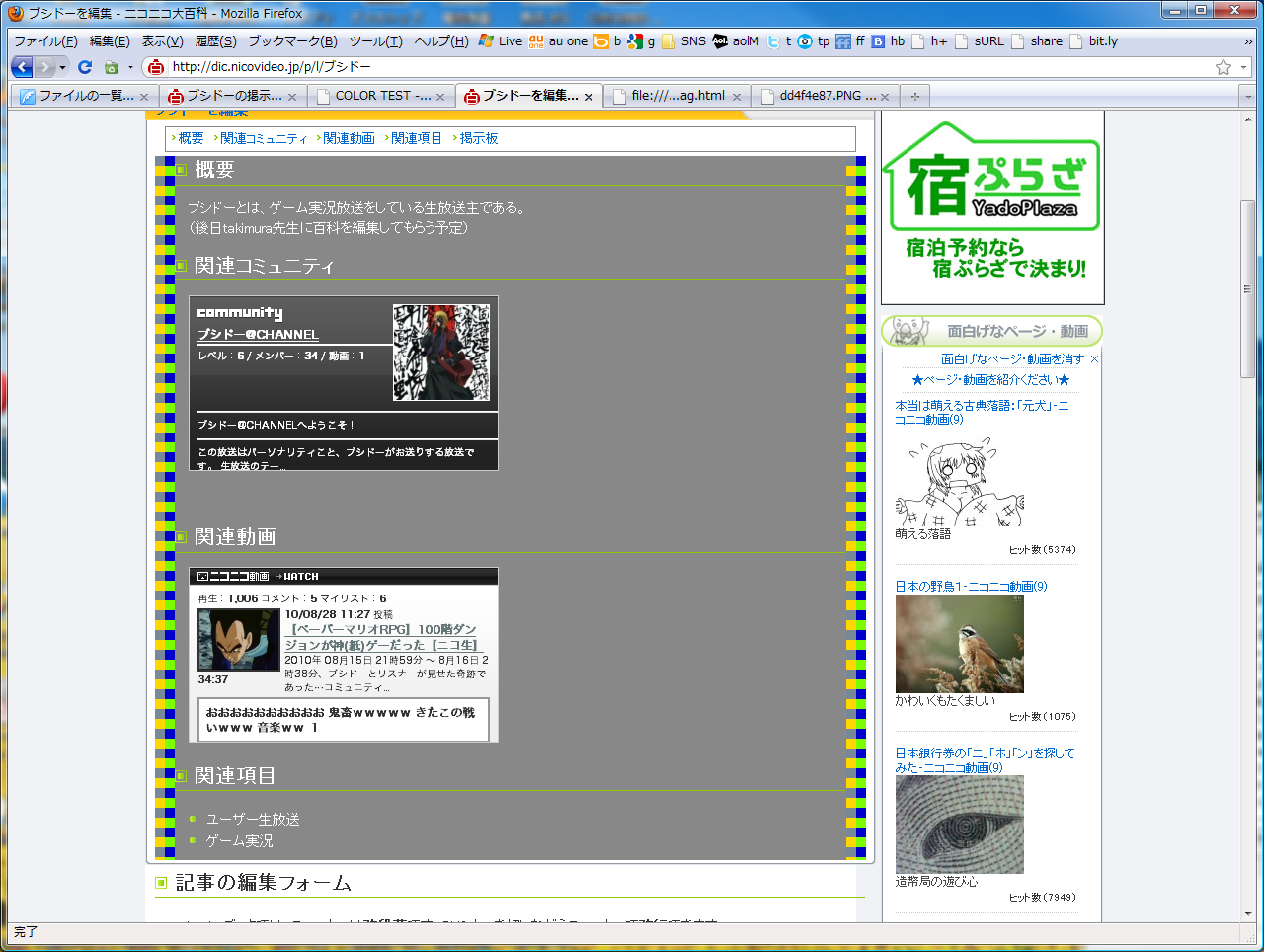This screenshot has height=952, width=1264.
Task: Click 面白げなページ・動画を消す hide link
Action: click(x=1012, y=359)
